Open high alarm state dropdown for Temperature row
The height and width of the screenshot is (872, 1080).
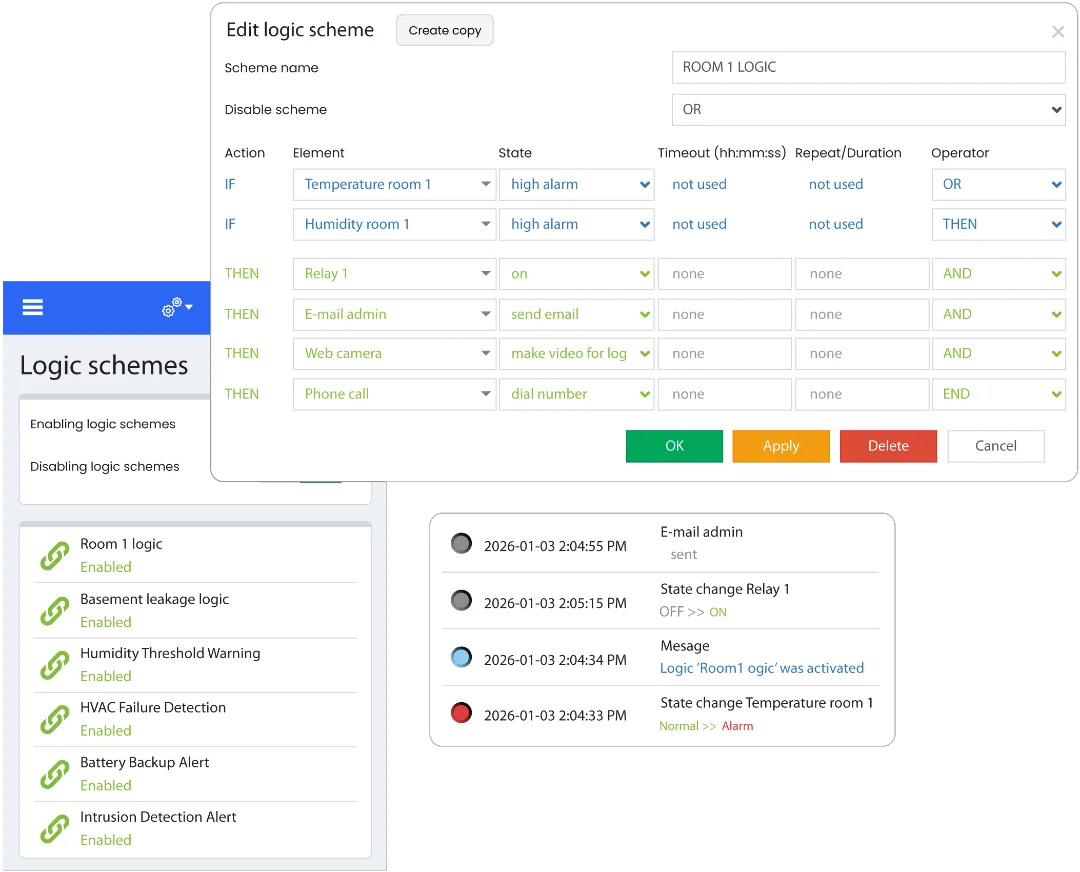(577, 185)
